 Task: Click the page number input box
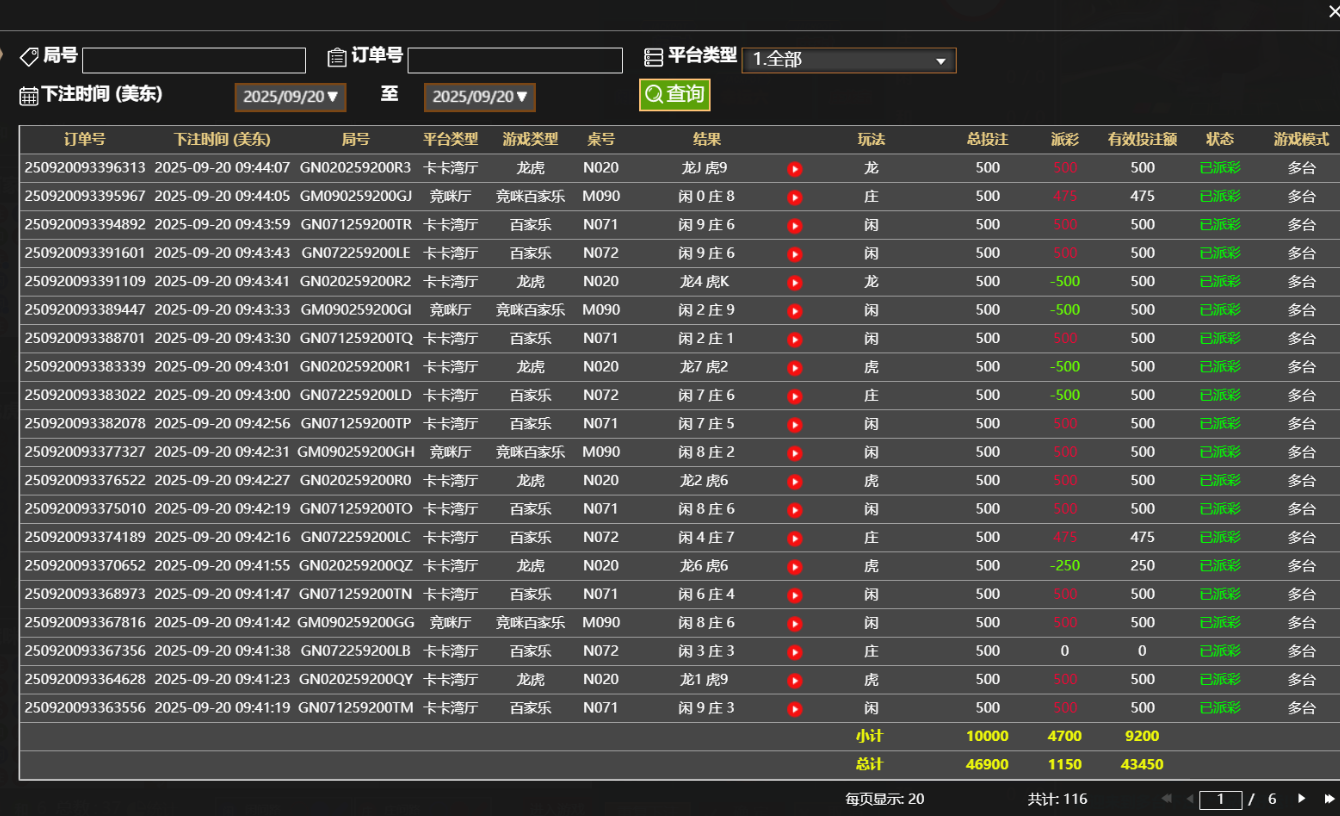pyautogui.click(x=1222, y=799)
